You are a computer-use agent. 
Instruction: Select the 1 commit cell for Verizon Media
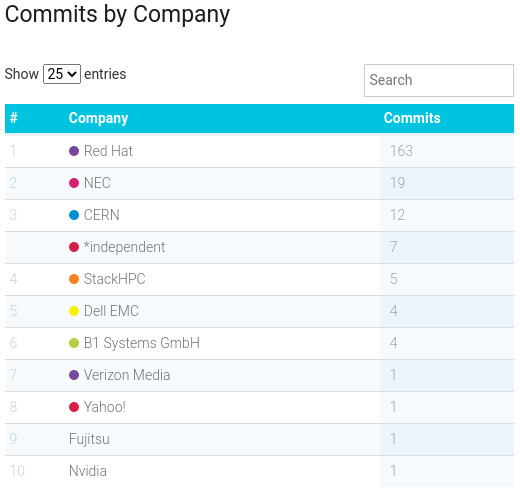tap(447, 375)
